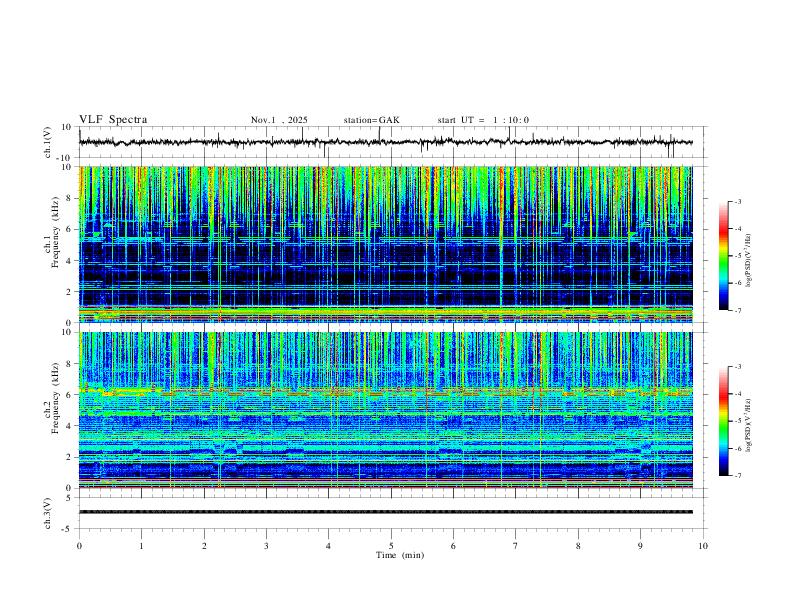Click the ch.1 spectrogram panel
The image size is (792, 612).
click(385, 244)
